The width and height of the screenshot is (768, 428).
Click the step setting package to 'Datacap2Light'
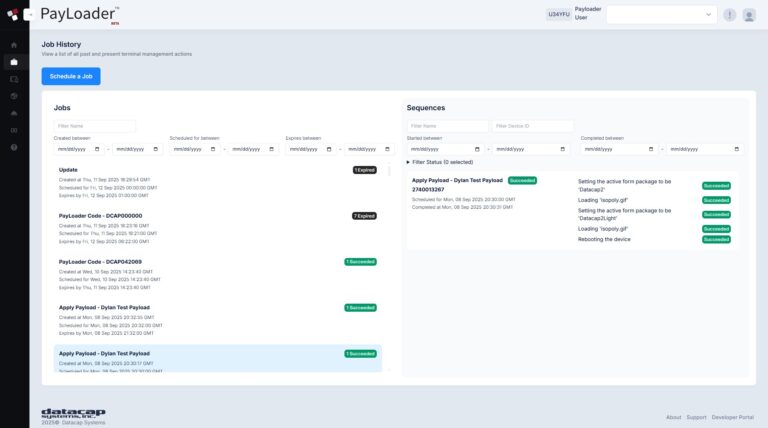click(624, 214)
